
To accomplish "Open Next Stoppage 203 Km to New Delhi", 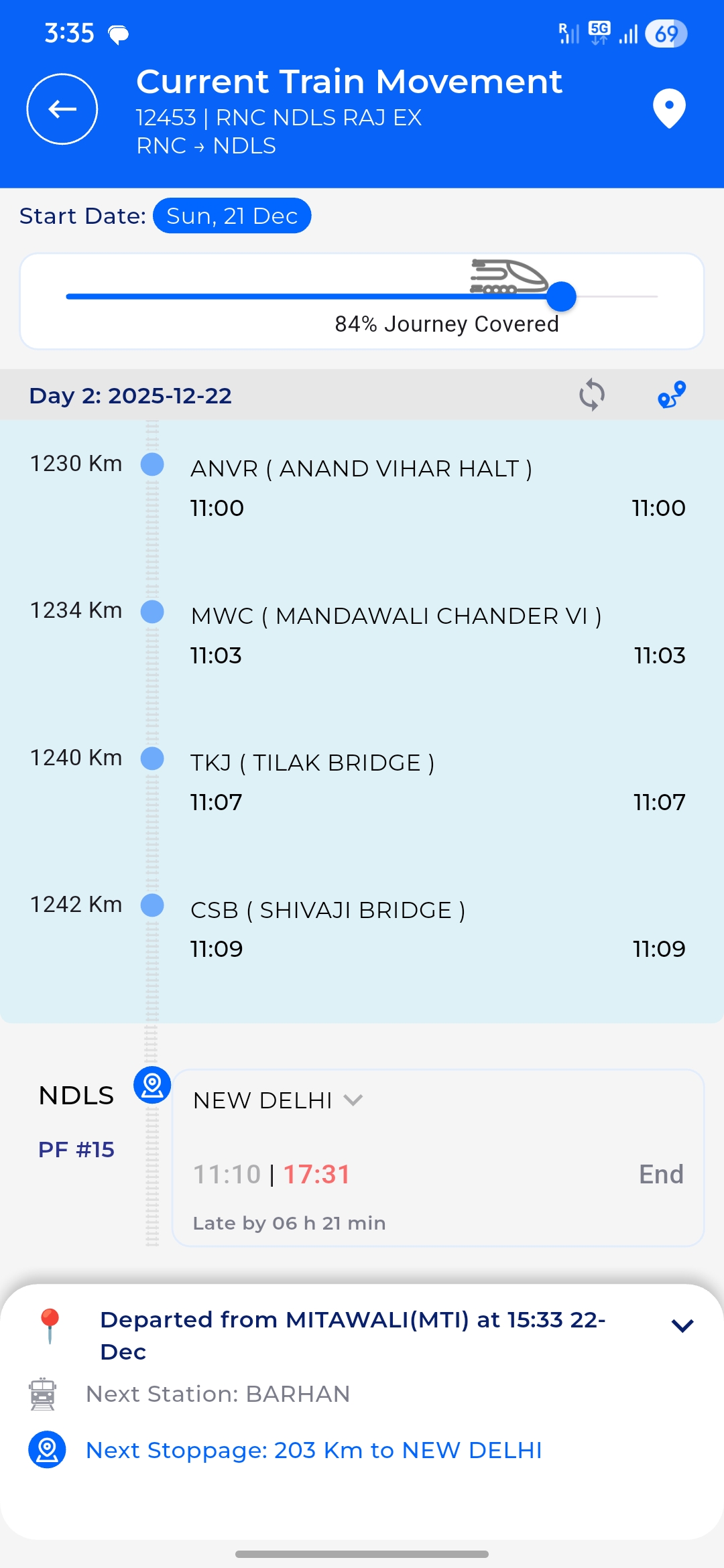I will [314, 1450].
